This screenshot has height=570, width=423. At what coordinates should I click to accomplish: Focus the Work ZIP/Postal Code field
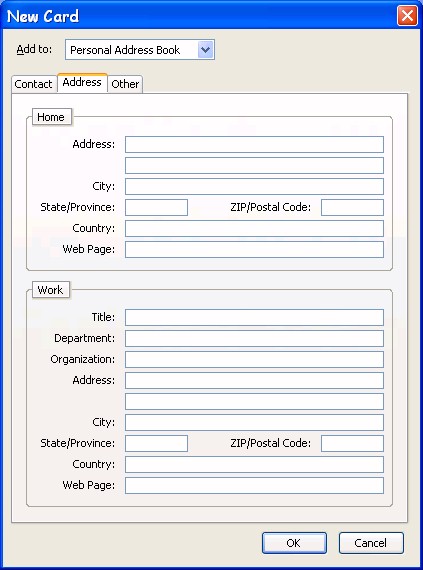(x=352, y=443)
